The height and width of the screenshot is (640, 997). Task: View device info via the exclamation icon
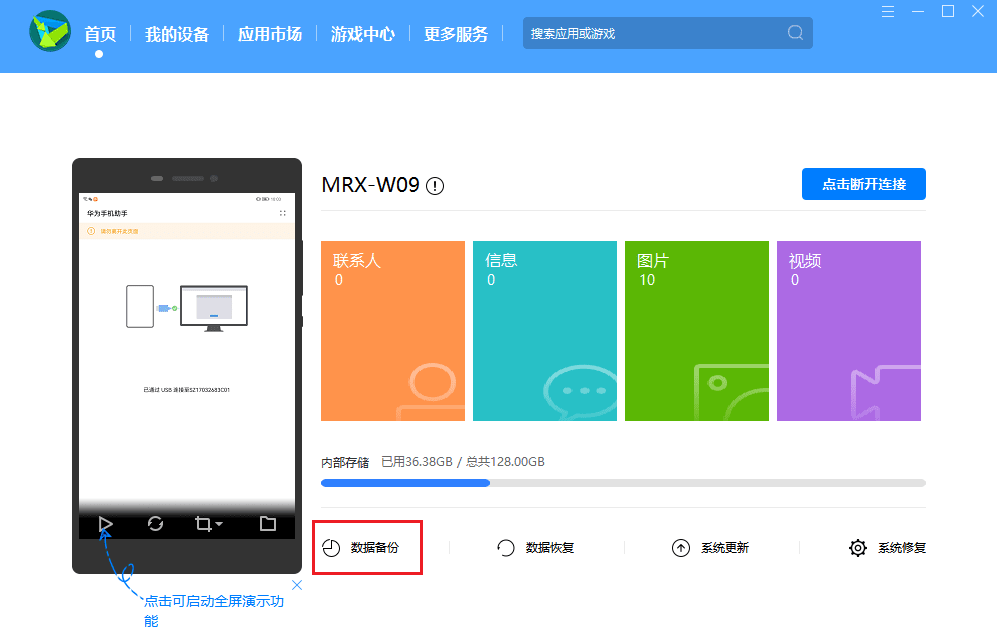click(434, 185)
